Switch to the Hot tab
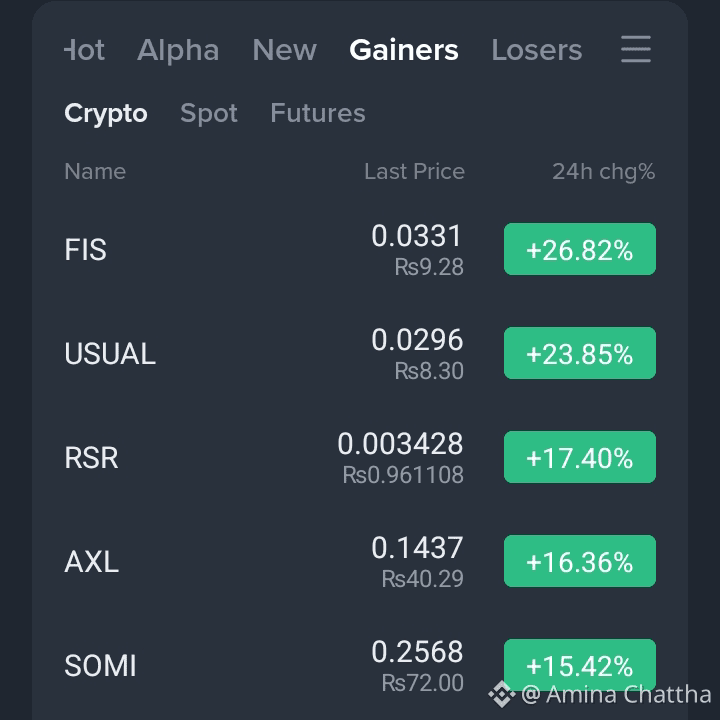720x720 pixels. click(x=84, y=50)
